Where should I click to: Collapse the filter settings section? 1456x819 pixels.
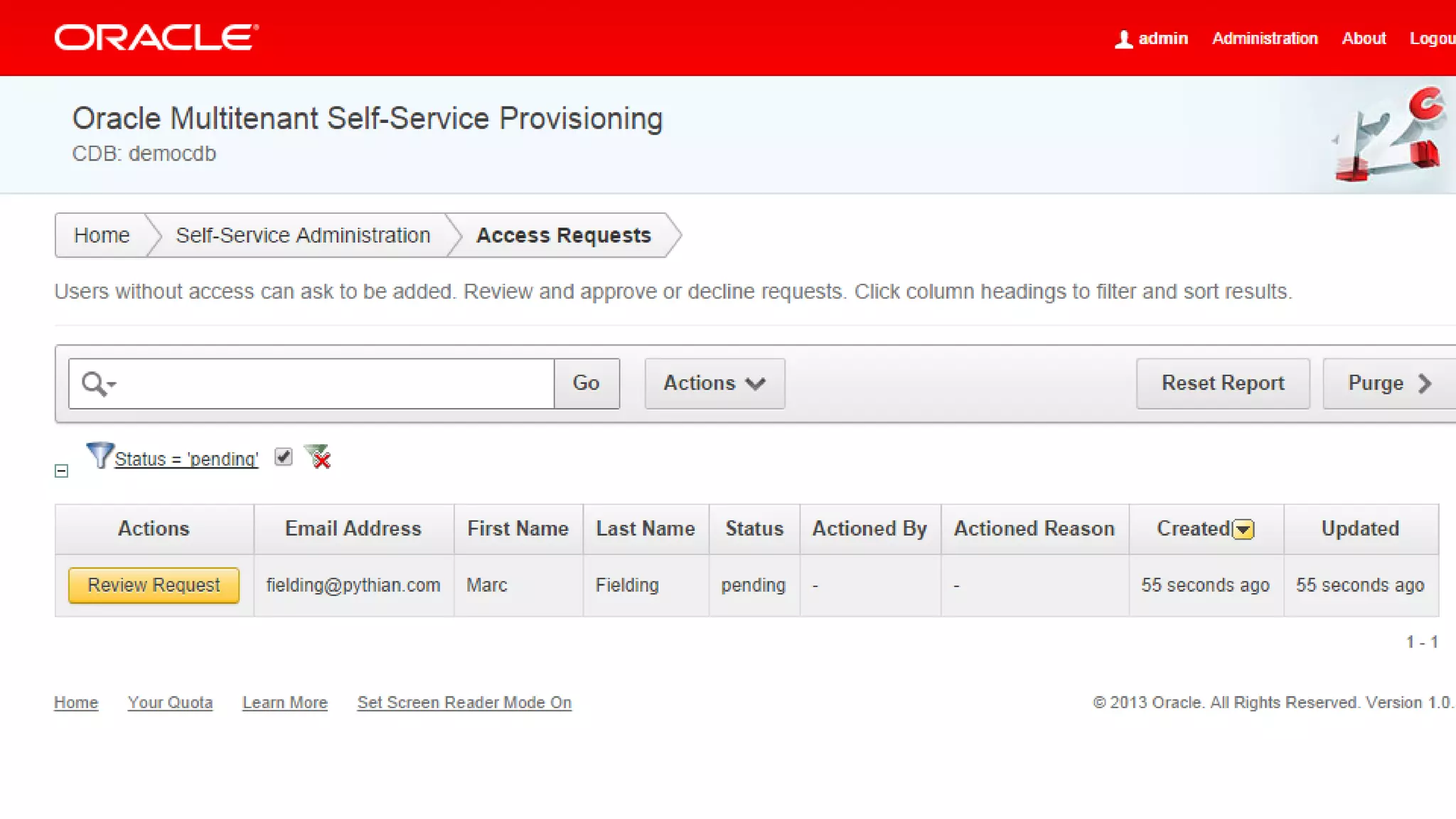click(62, 471)
